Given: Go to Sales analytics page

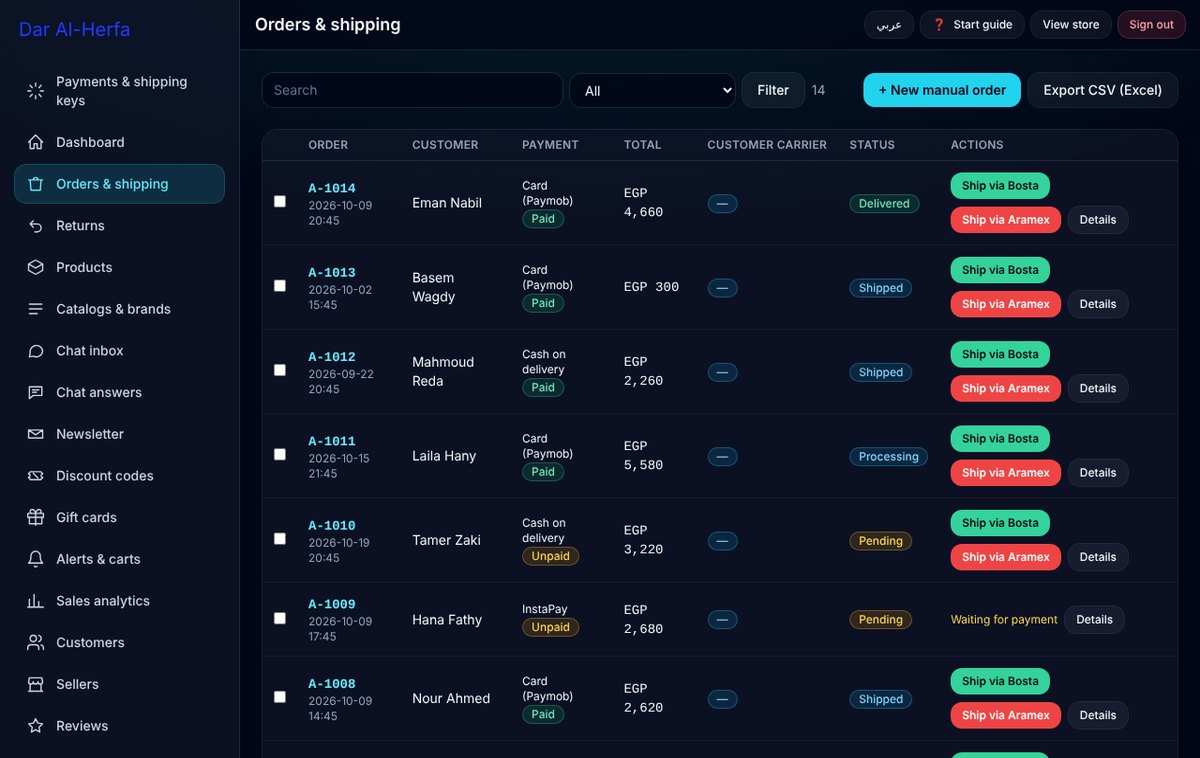Looking at the screenshot, I should (119, 601).
